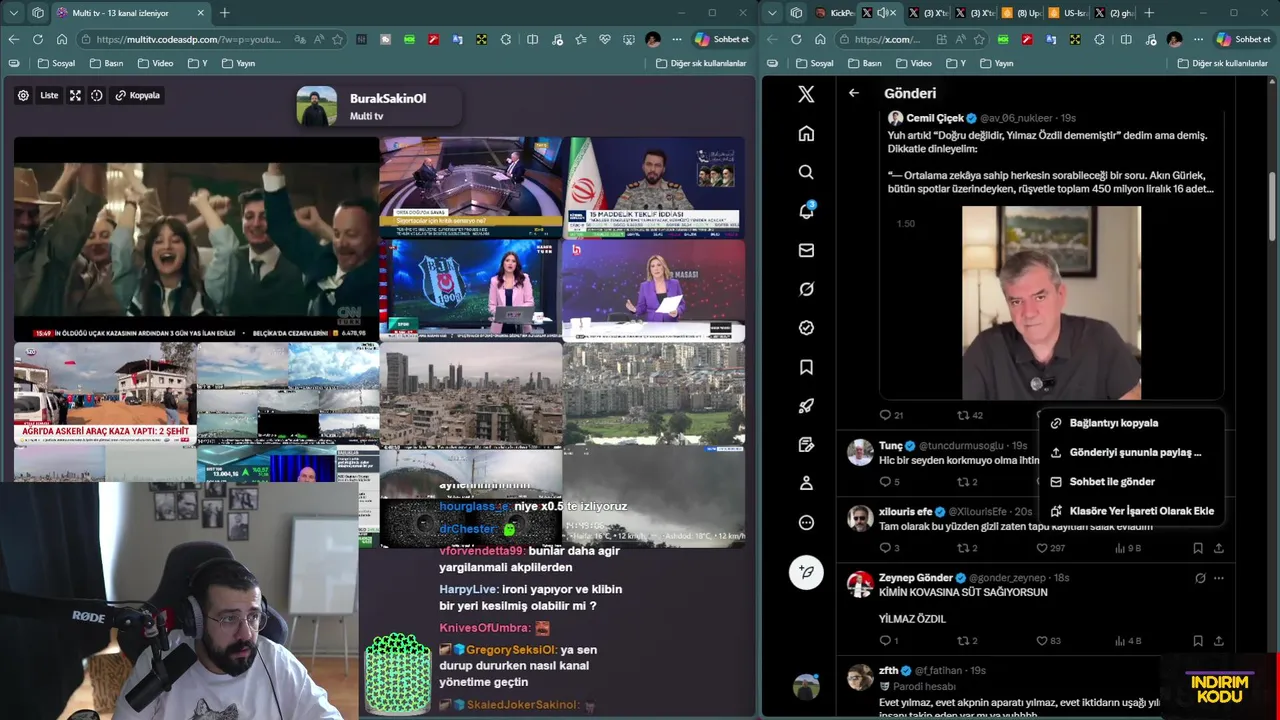The height and width of the screenshot is (720, 1280).
Task: Choose Sohbet ile gönder from menu
Action: pyautogui.click(x=1131, y=481)
